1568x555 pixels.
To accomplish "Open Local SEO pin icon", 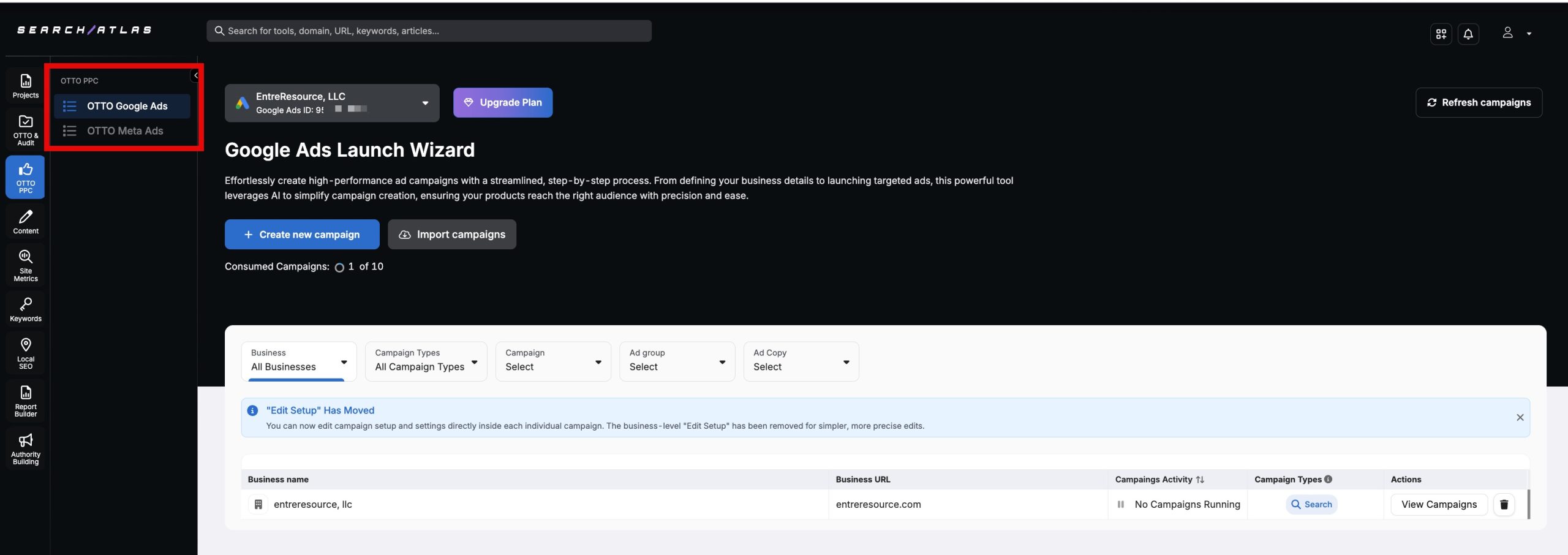I will [x=25, y=353].
